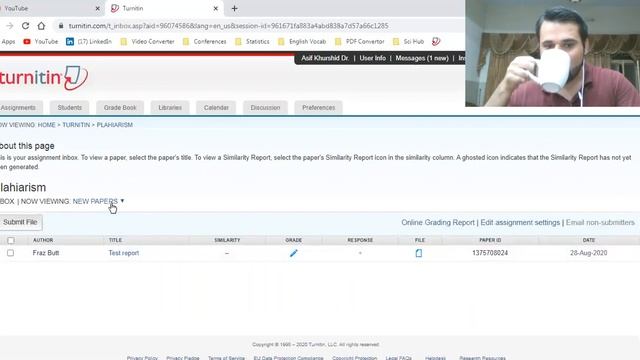
Task: Open a new browser tab with plus
Action: pos(234,8)
